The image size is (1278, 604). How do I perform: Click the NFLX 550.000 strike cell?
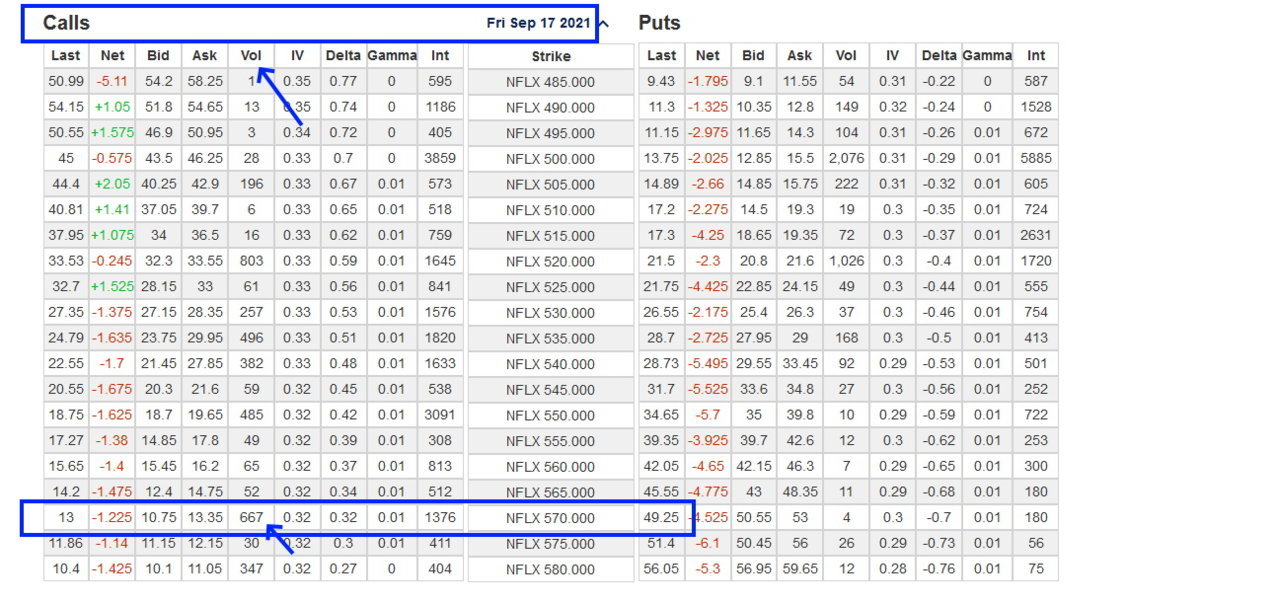click(551, 416)
